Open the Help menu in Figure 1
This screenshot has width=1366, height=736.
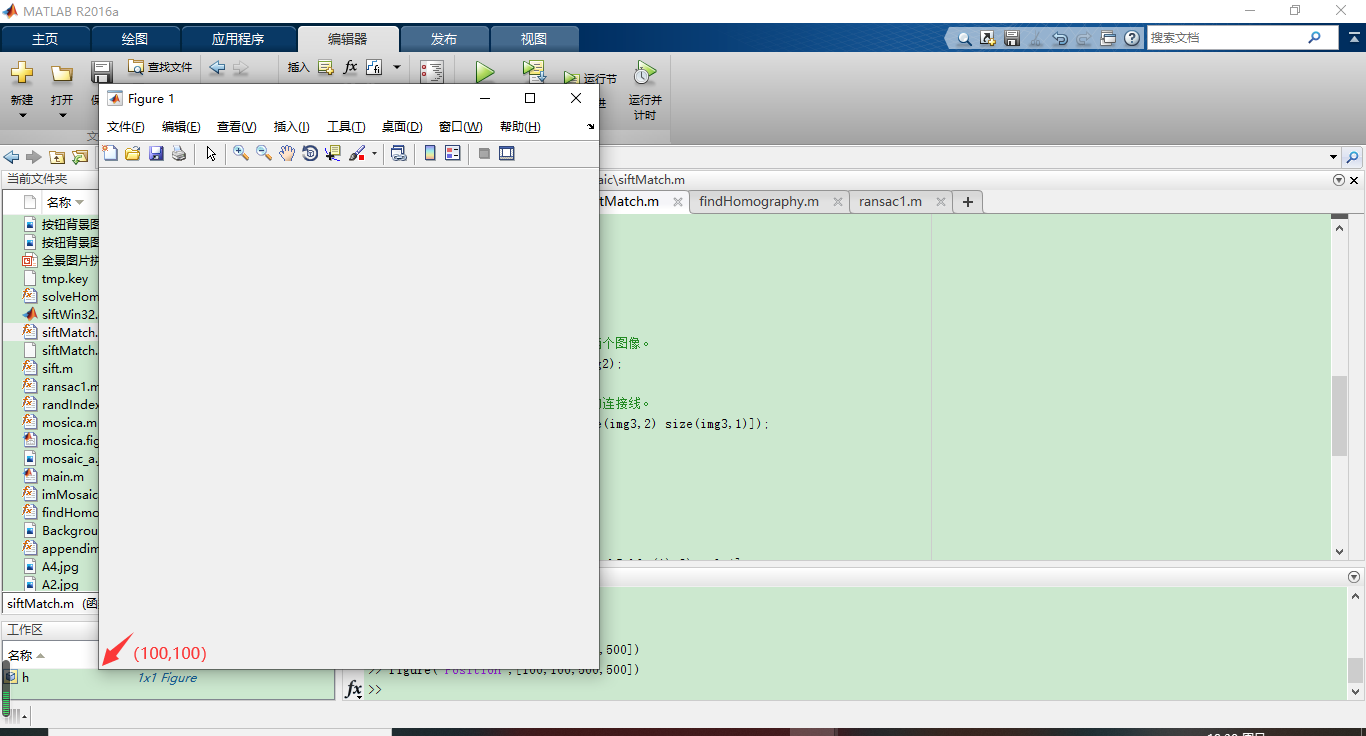pos(520,127)
